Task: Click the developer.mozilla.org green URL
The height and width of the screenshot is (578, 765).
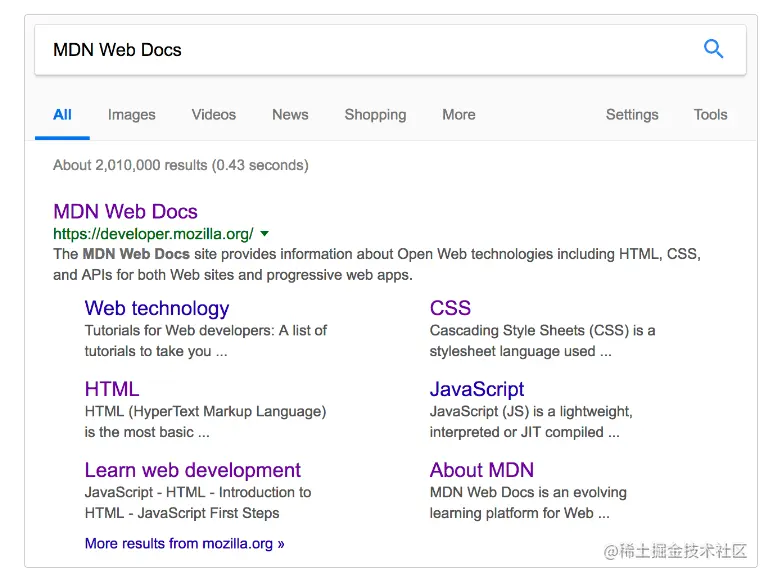Action: (x=153, y=234)
